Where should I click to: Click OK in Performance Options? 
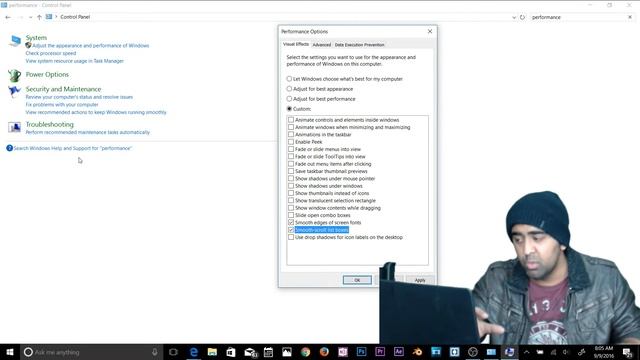(x=357, y=280)
